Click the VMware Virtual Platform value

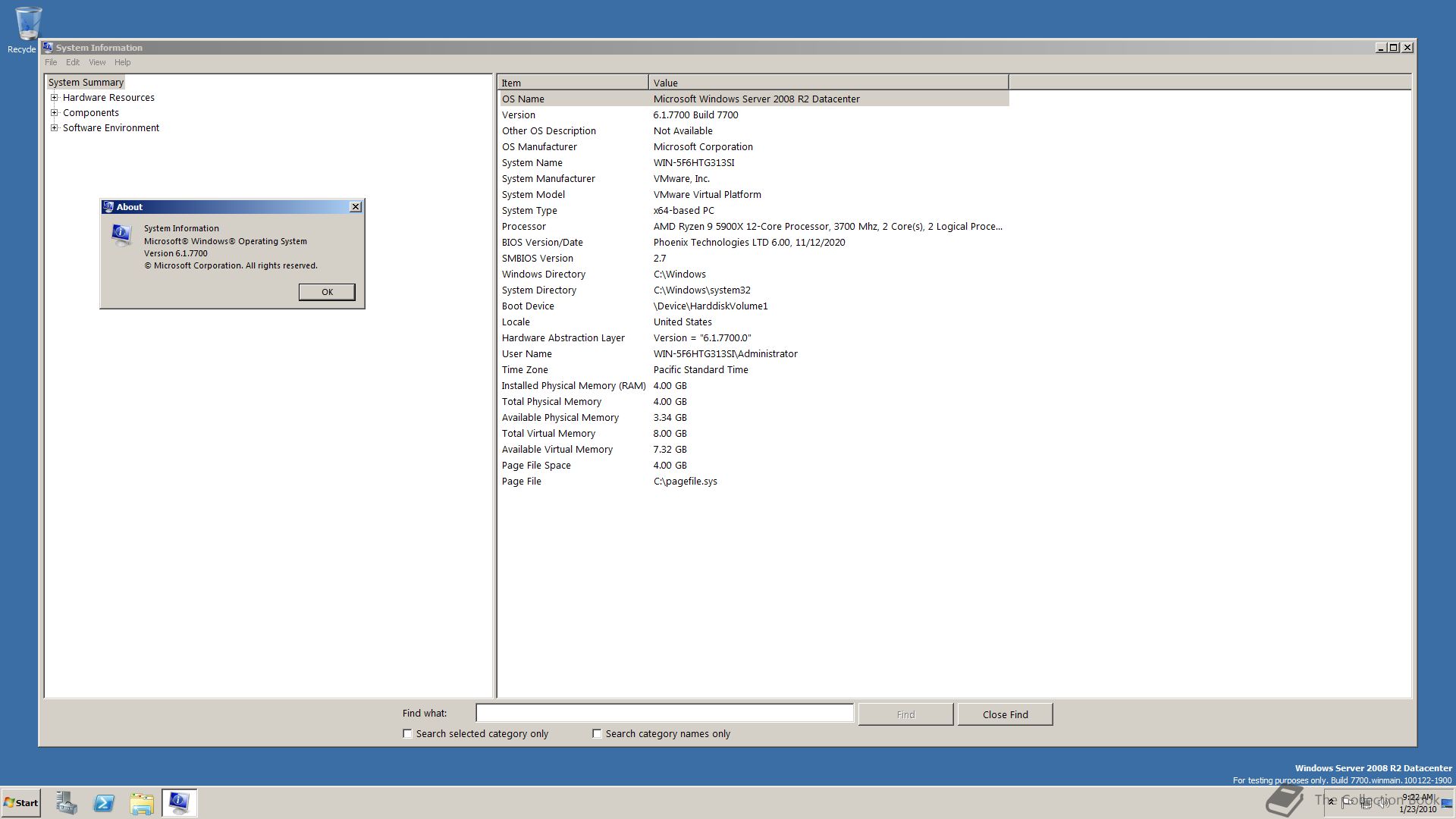pyautogui.click(x=708, y=194)
